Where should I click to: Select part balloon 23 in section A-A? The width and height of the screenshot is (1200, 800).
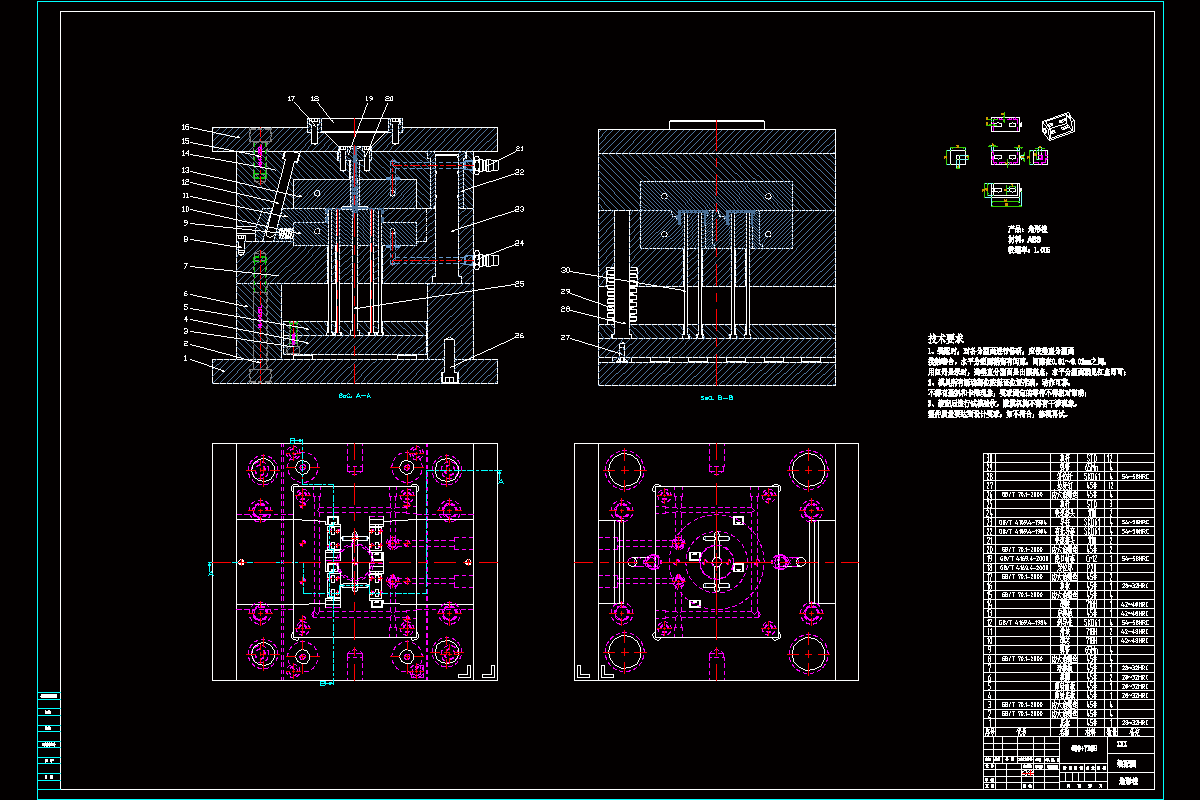[x=520, y=209]
